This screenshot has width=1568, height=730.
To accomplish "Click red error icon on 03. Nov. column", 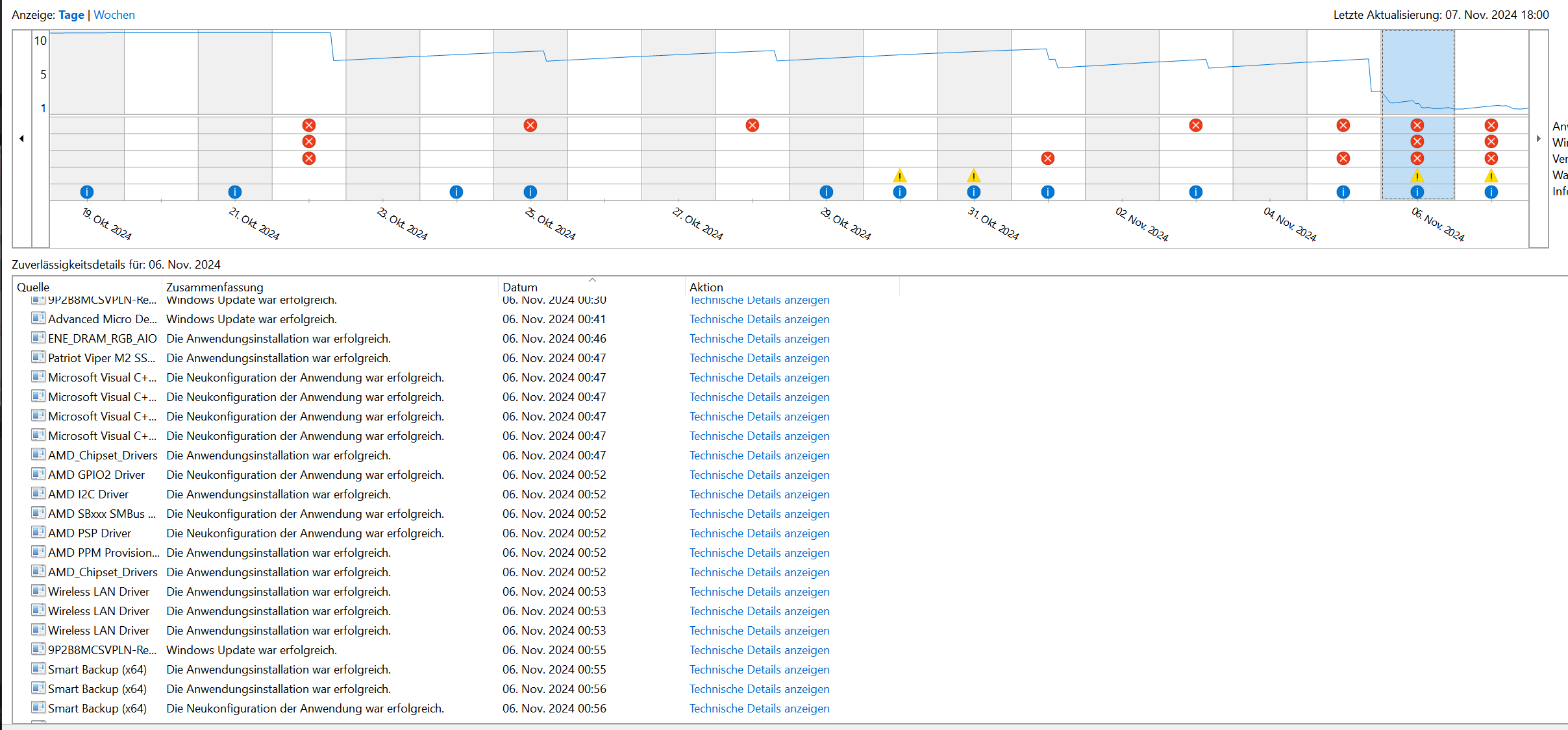I will coord(1196,125).
